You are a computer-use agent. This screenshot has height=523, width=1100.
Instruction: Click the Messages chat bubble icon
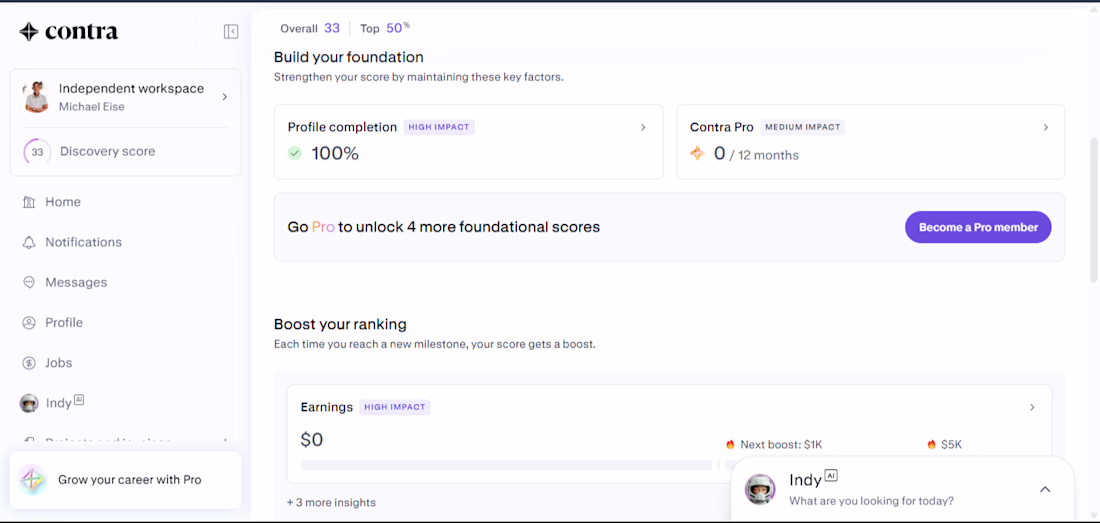29,282
